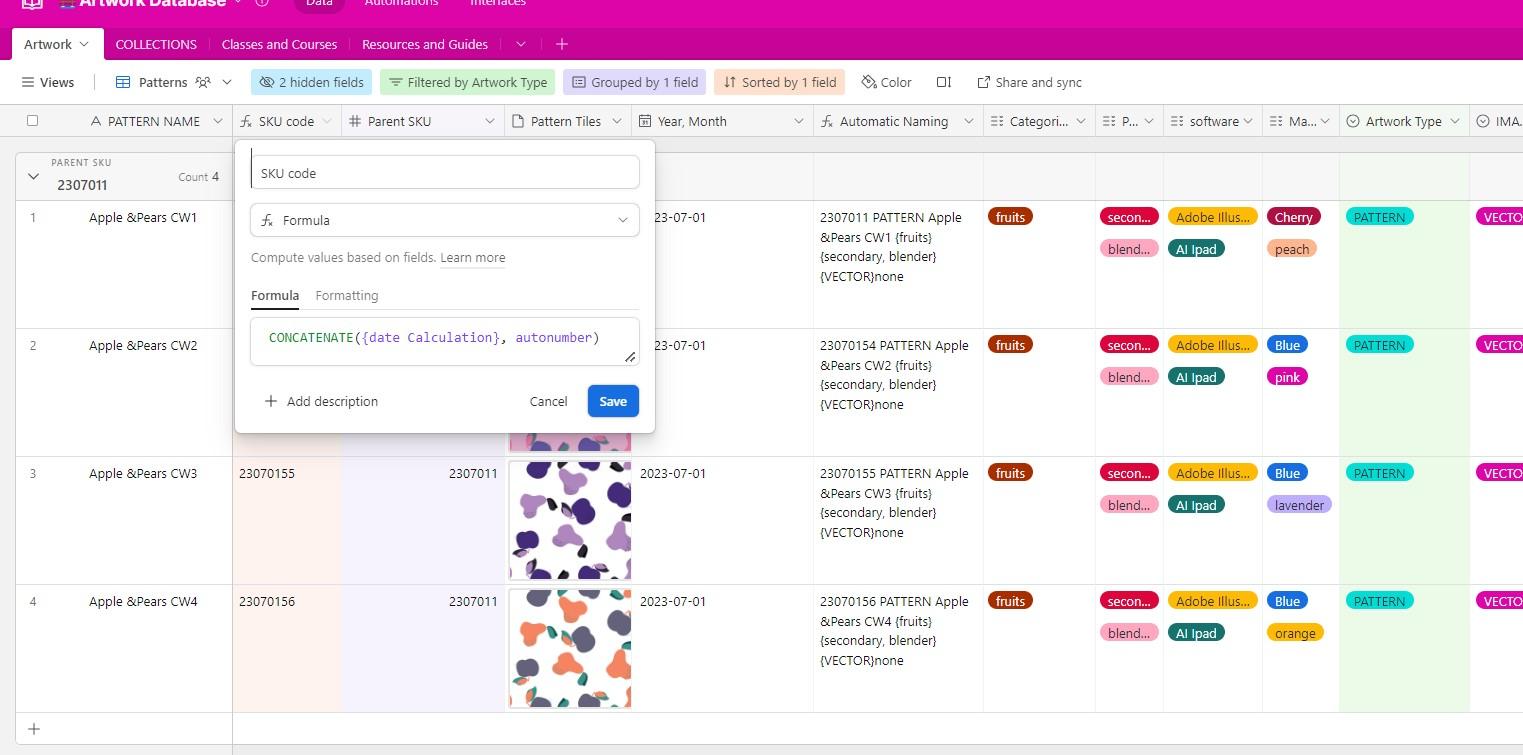Open the Classes and Courses table

[x=279, y=44]
